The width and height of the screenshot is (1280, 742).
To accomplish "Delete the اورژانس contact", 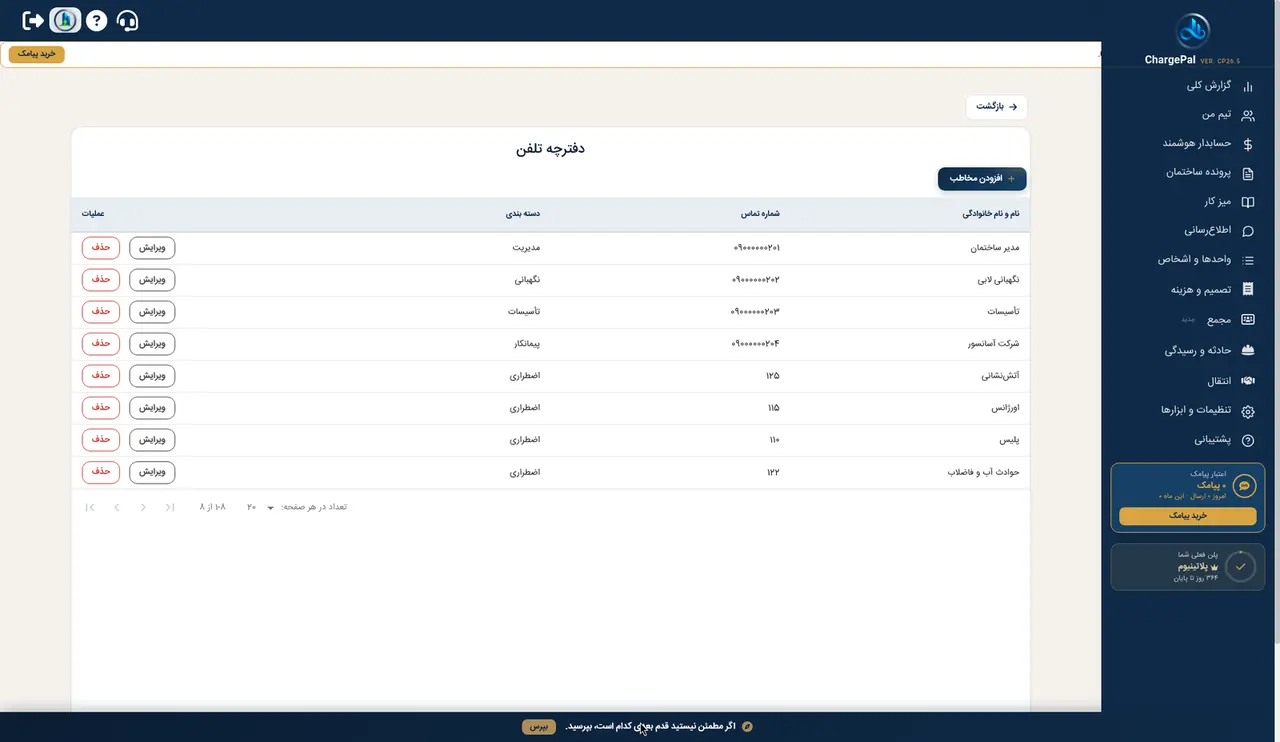I will [x=101, y=408].
